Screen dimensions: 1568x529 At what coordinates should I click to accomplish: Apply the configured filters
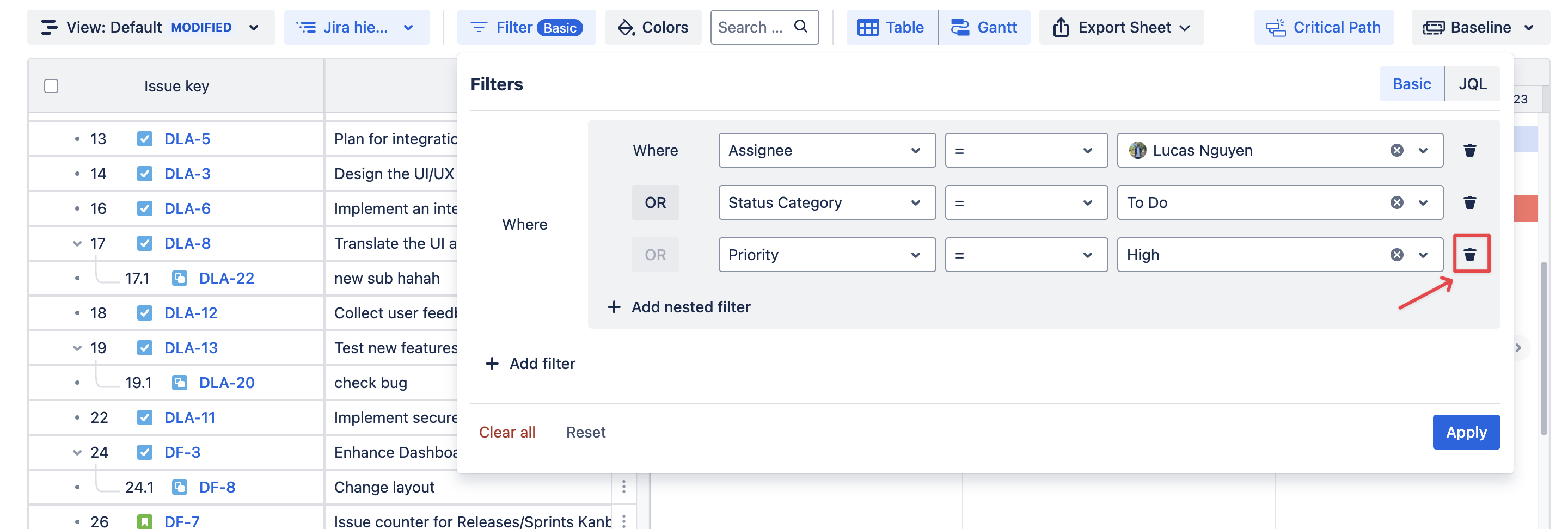pyautogui.click(x=1465, y=432)
